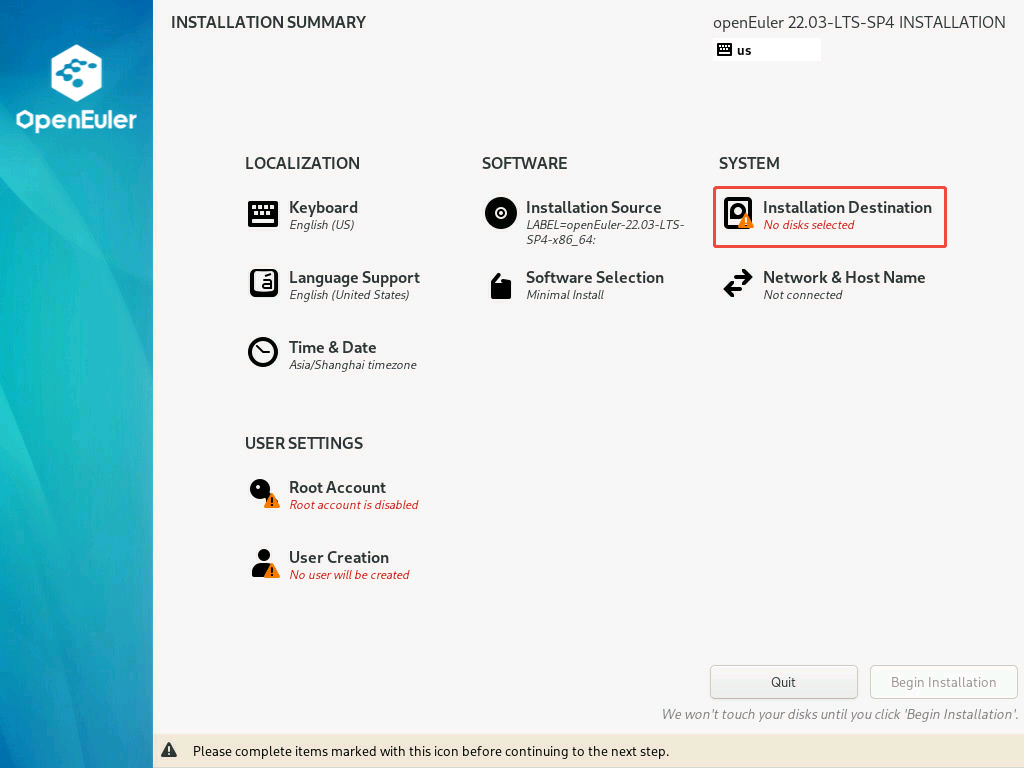
Task: Click the keyboard icon in the us layout indicator
Action: tap(724, 50)
